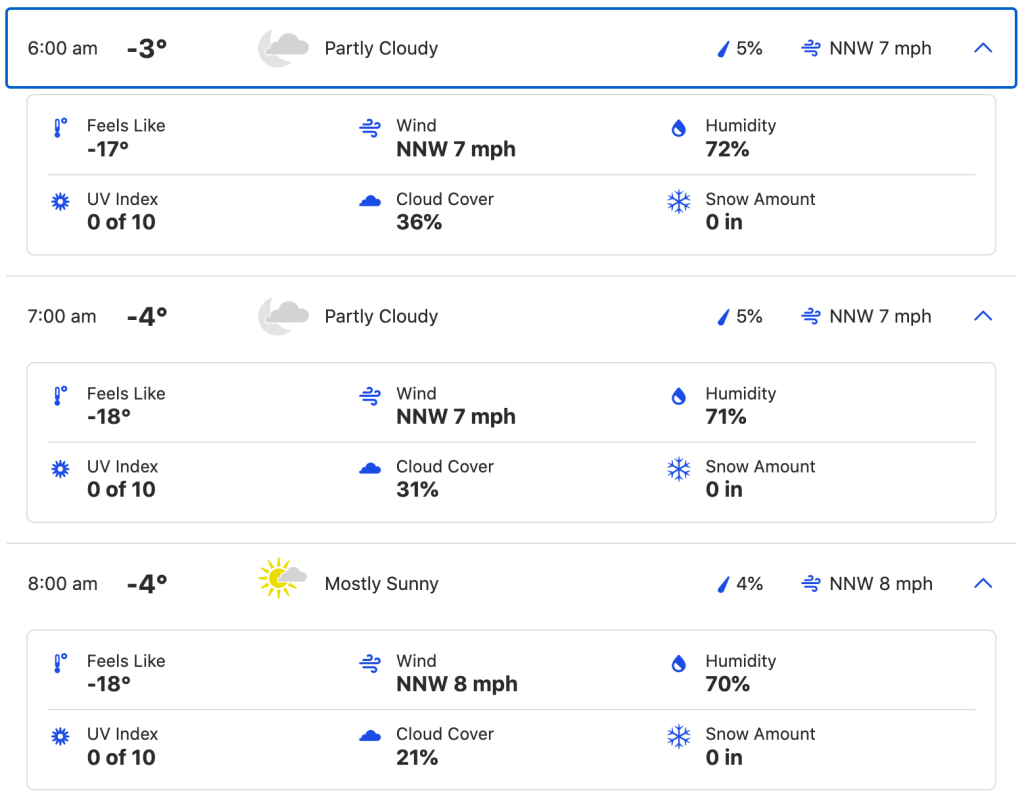
Task: Click the Mostly Sunny condition text
Action: click(x=381, y=584)
